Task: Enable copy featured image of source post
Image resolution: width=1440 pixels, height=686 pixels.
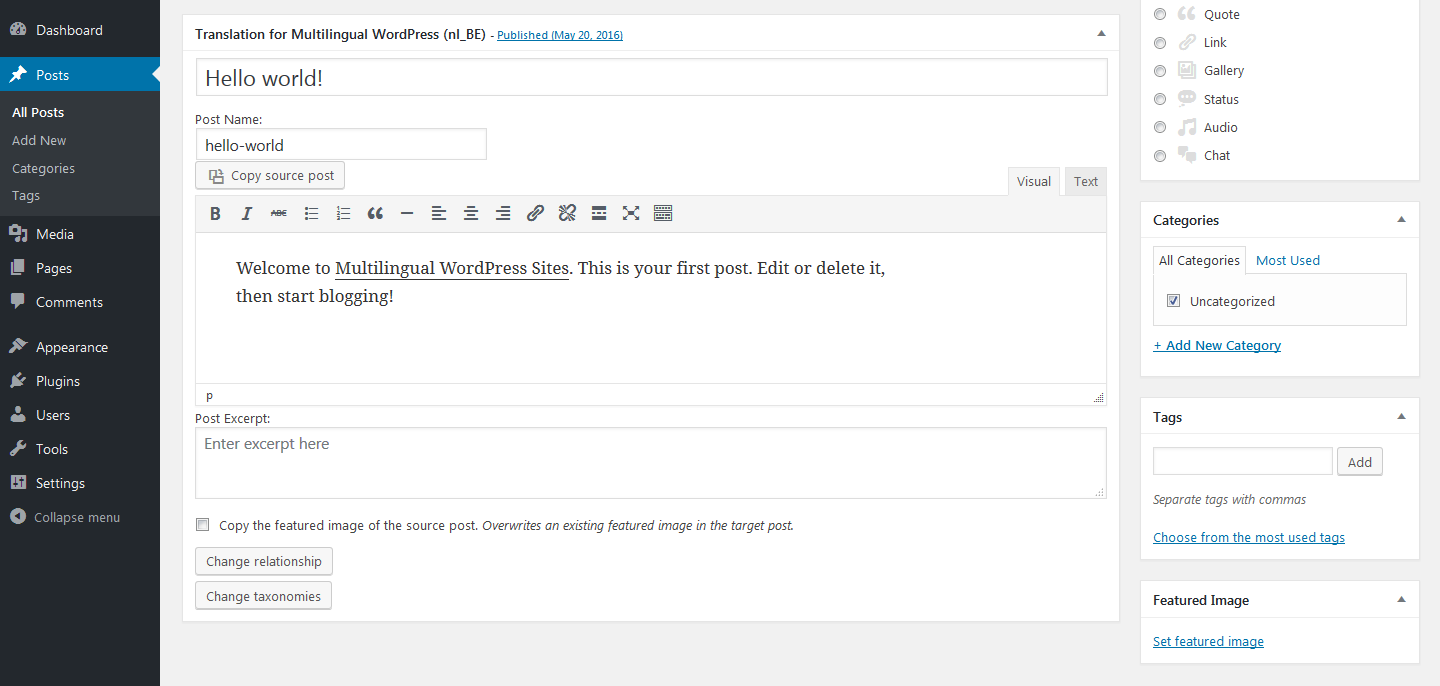Action: (203, 525)
